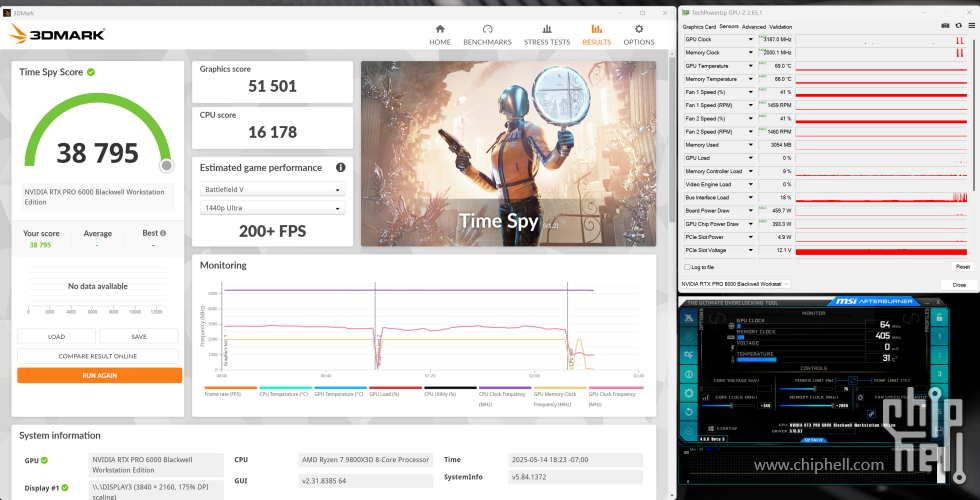980x500 pixels.
Task: Toggle the Afterburner Startup Windows button
Action: [711, 429]
